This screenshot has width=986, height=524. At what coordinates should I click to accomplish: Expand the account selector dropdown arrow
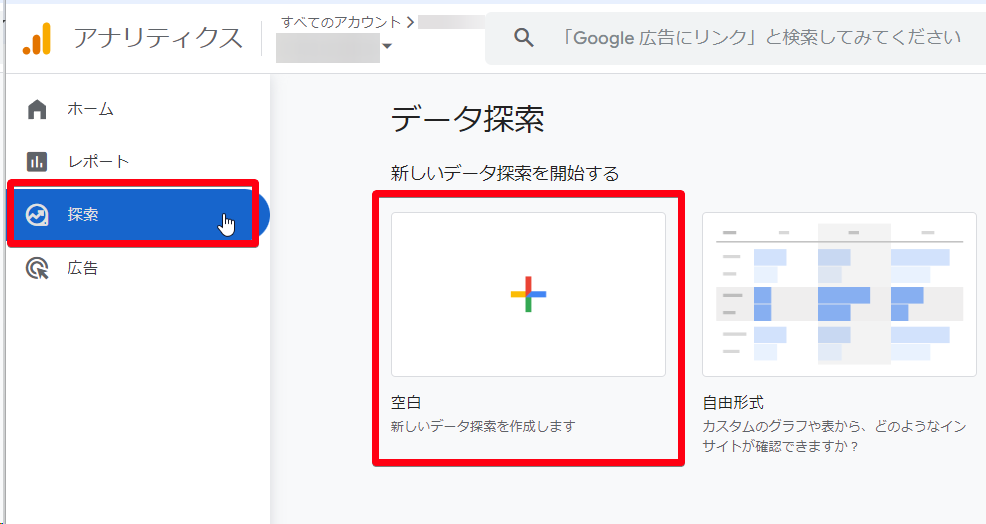coord(387,46)
